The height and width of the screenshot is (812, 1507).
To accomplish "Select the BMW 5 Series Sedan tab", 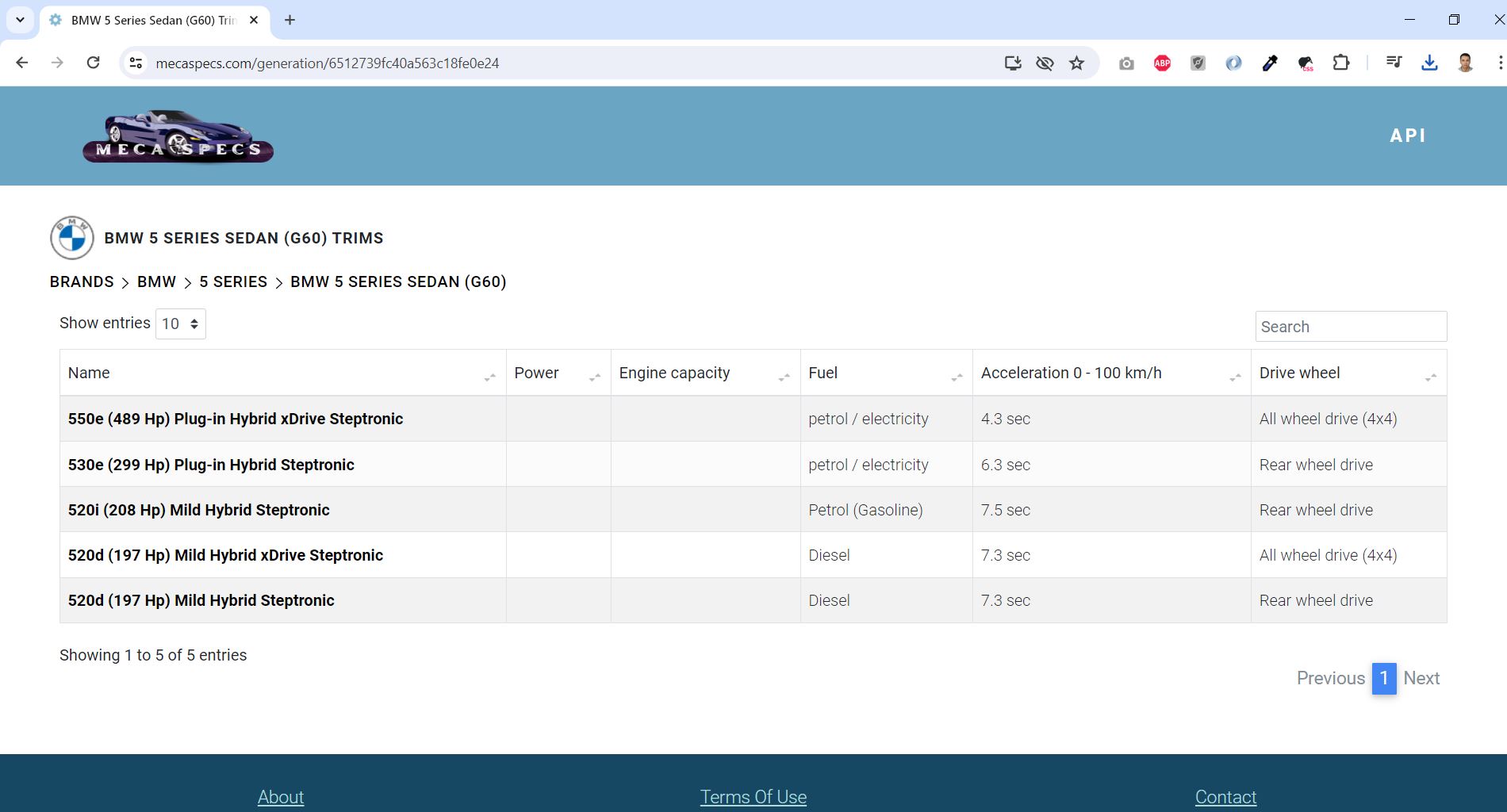I will (x=154, y=20).
